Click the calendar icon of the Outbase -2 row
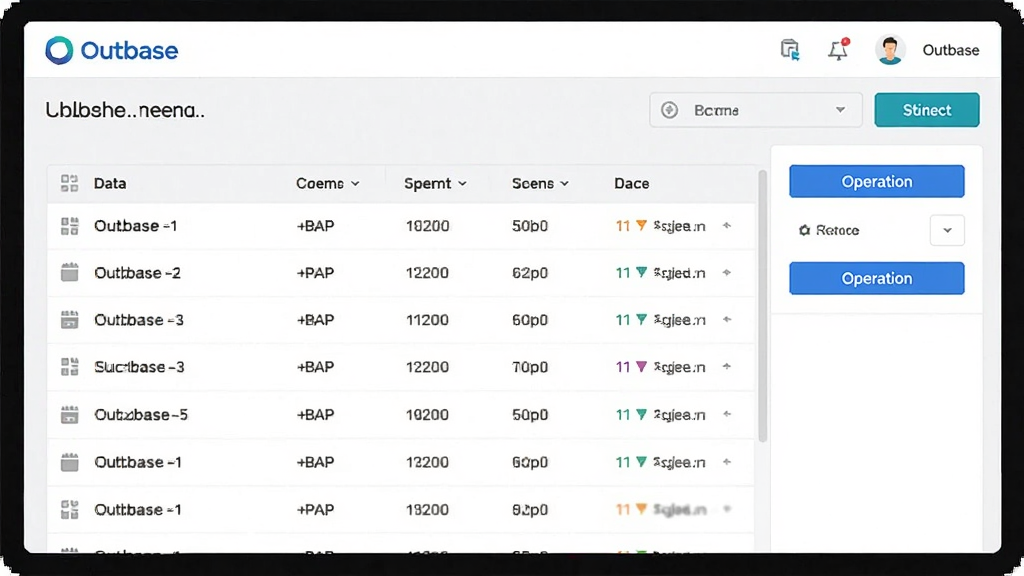 tap(69, 272)
